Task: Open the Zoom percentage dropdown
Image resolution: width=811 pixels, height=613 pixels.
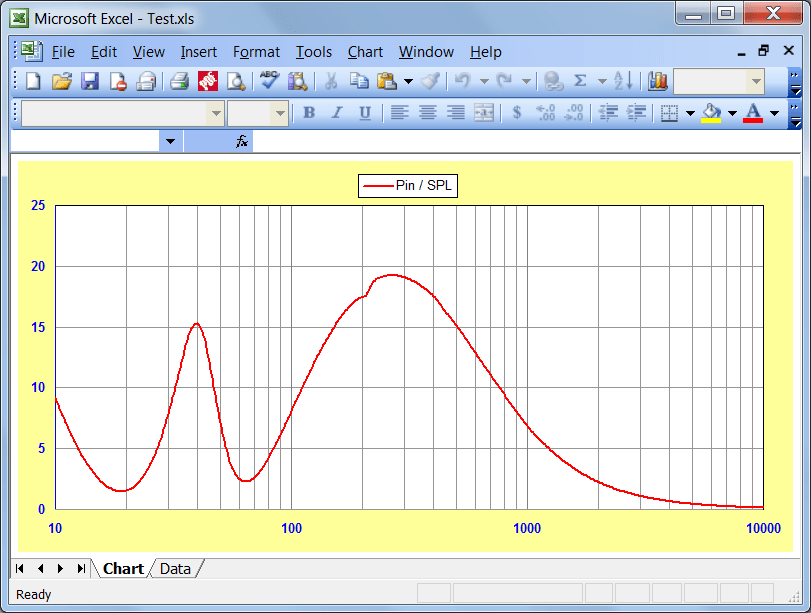Action: pyautogui.click(x=756, y=81)
